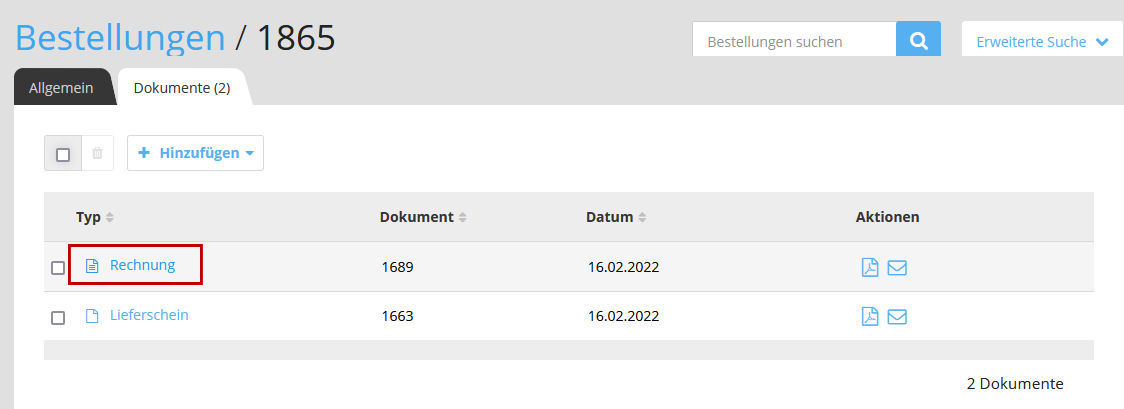Switch to the Allgemein tab
This screenshot has height=409, width=1124.
[x=61, y=88]
